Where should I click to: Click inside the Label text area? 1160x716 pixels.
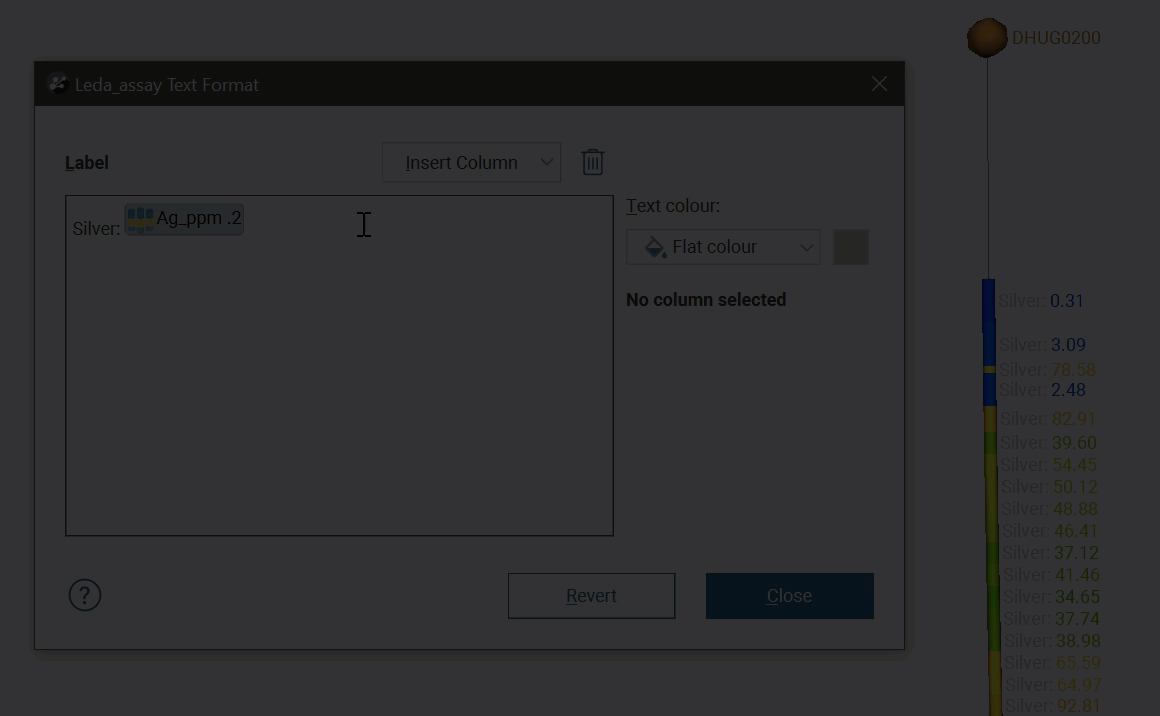coord(340,365)
